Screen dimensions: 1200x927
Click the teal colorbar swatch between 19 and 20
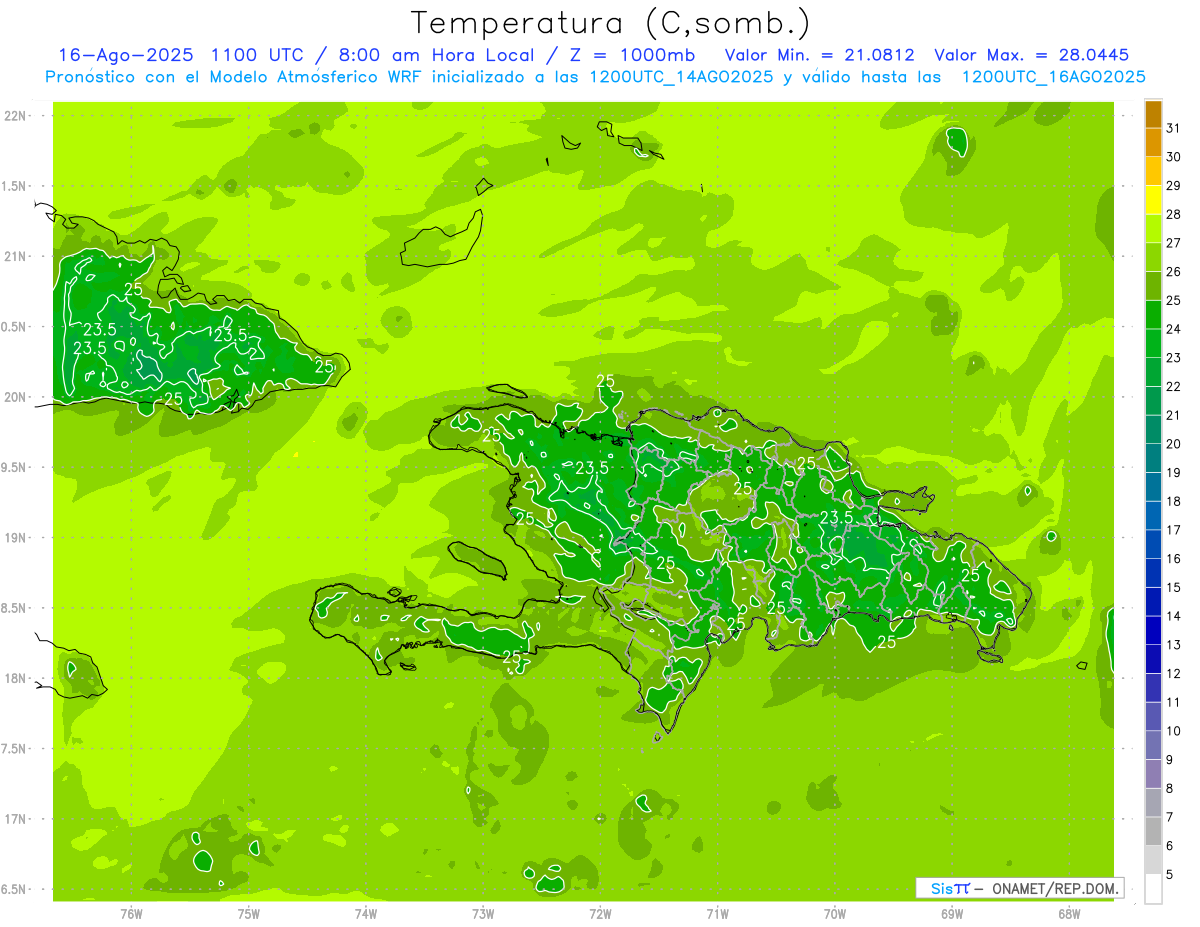click(x=1153, y=459)
